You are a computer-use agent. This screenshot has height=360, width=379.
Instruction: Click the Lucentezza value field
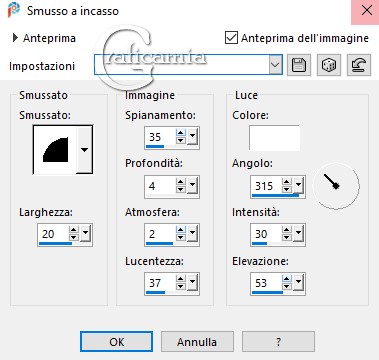tap(160, 283)
